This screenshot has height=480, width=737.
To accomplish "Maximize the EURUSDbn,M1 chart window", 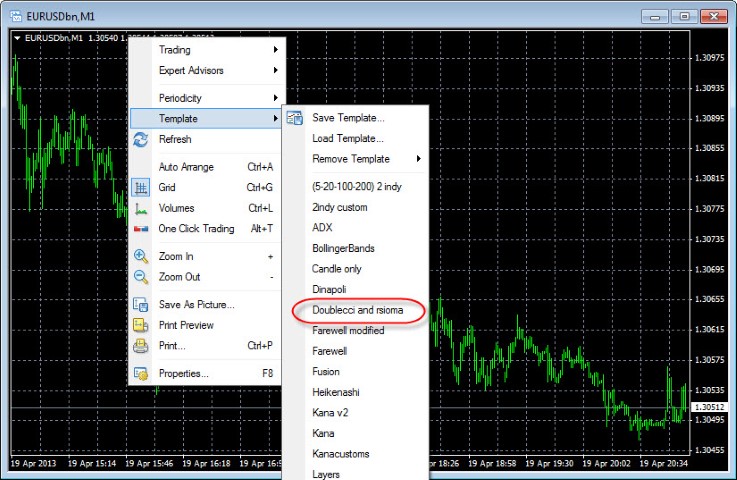I will (x=684, y=16).
